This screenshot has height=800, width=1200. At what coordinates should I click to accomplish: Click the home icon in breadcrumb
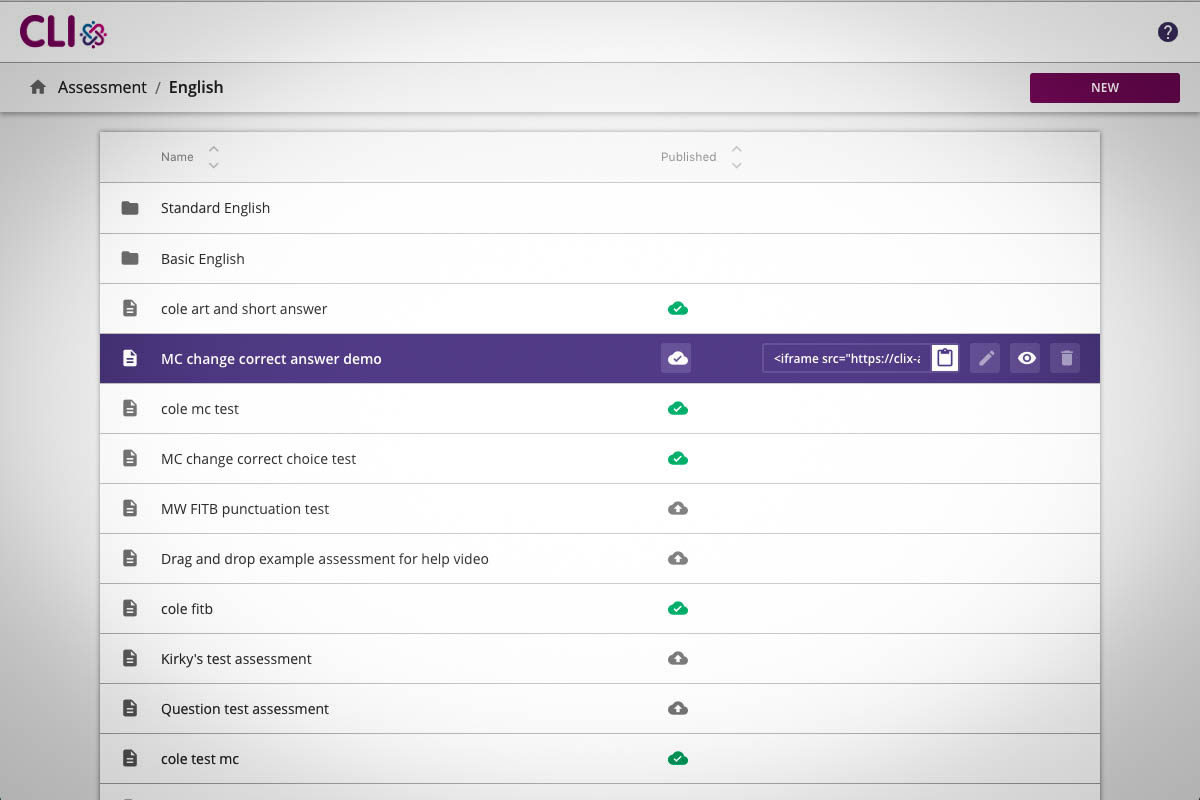pyautogui.click(x=38, y=87)
